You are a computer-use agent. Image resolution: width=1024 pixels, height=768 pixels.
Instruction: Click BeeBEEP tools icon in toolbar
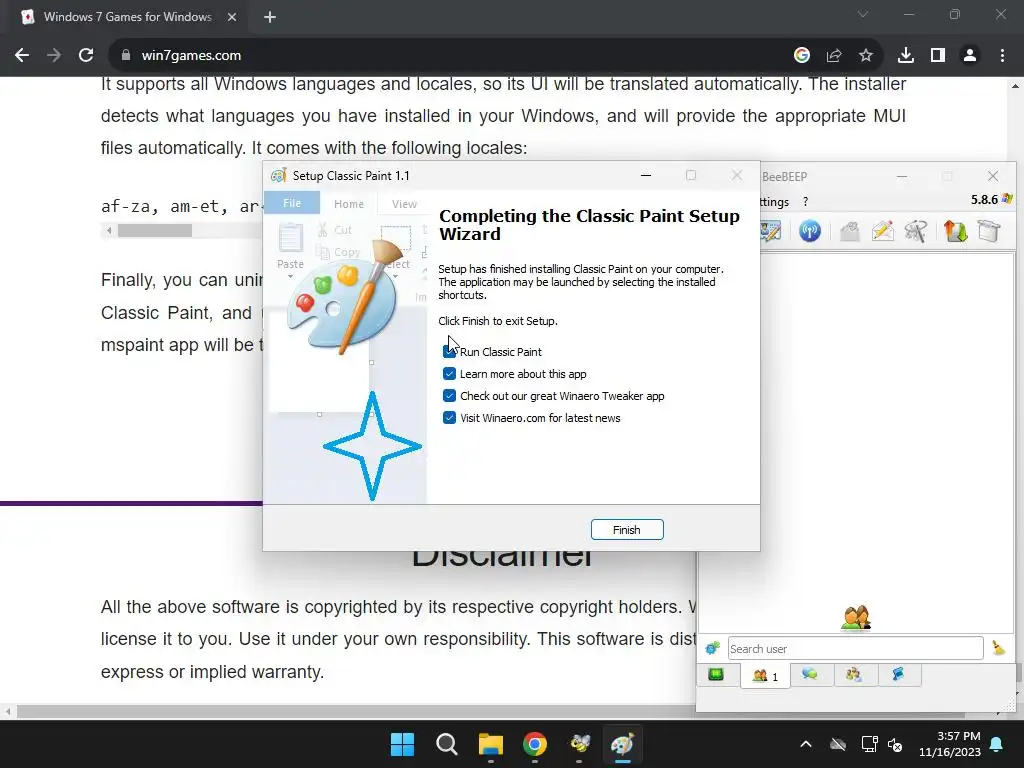coord(916,231)
